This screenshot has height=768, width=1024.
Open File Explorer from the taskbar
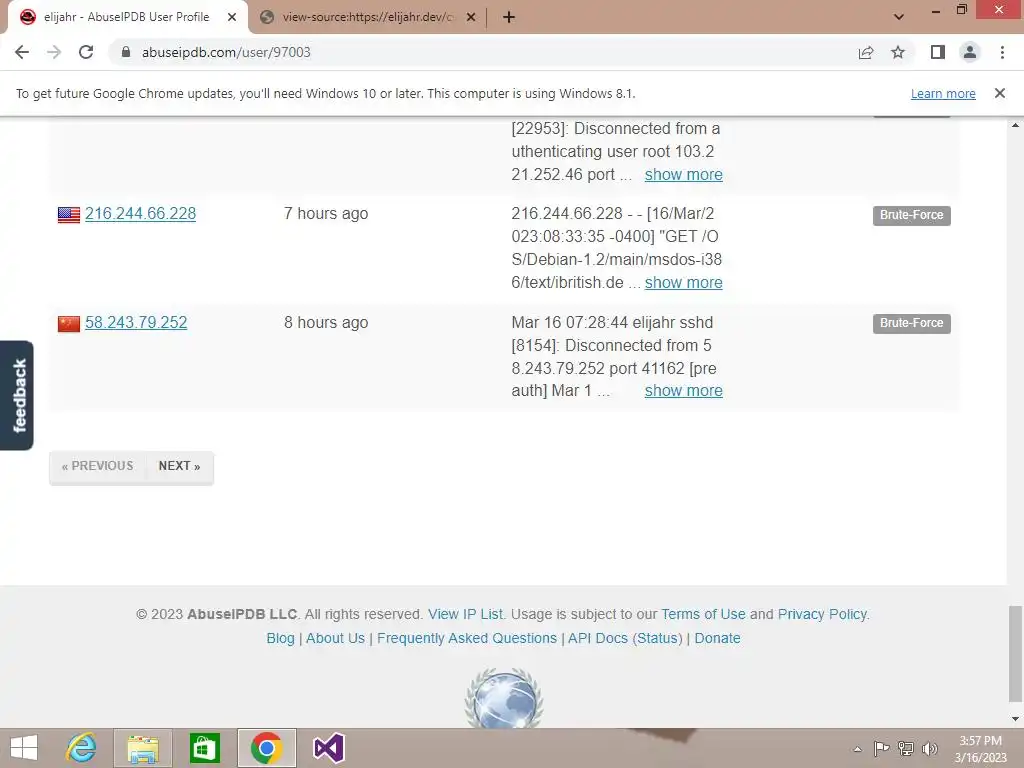(143, 748)
